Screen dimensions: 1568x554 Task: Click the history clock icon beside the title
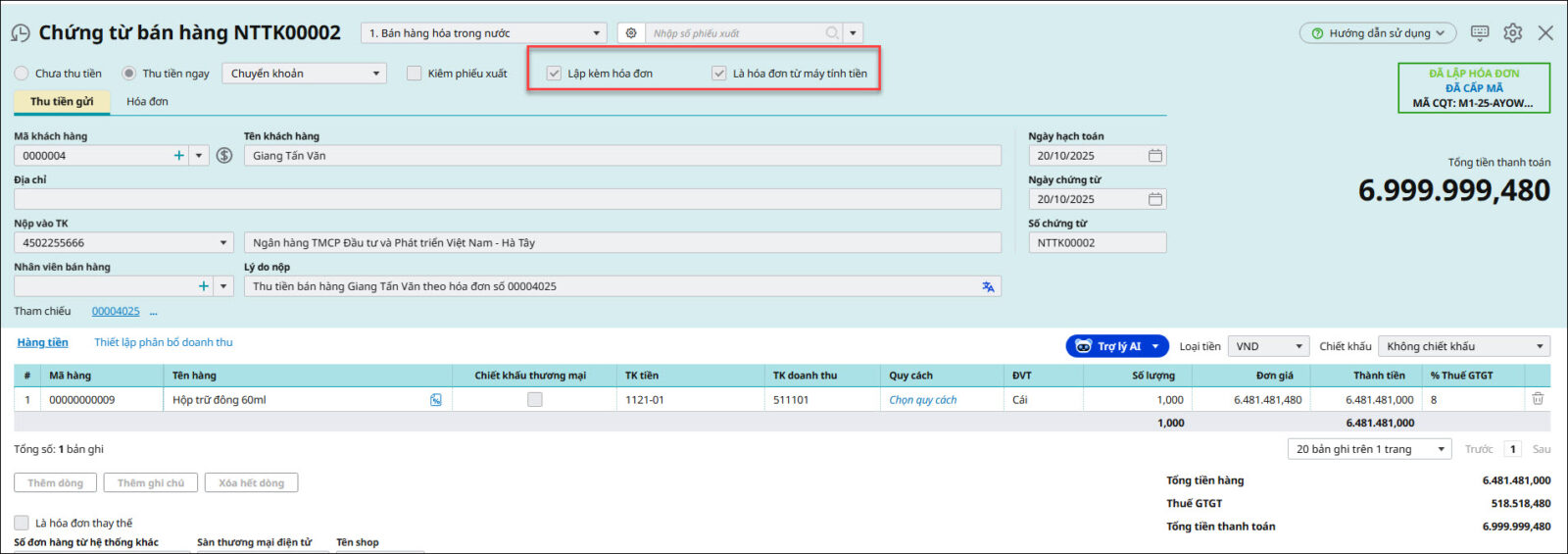(x=20, y=33)
